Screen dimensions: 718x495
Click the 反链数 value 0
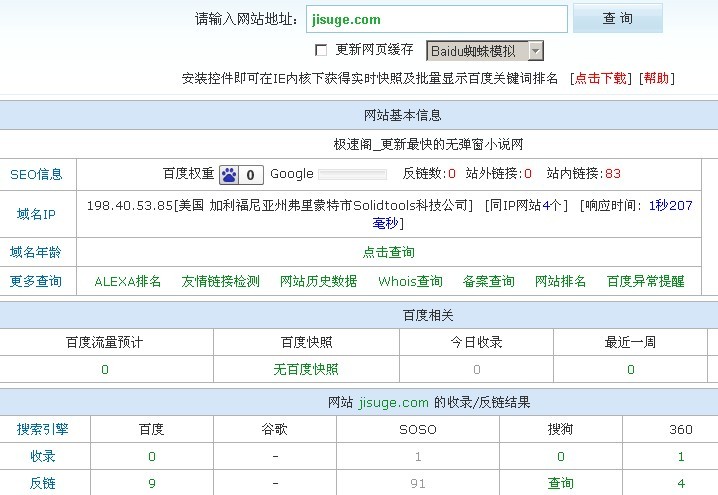point(452,174)
